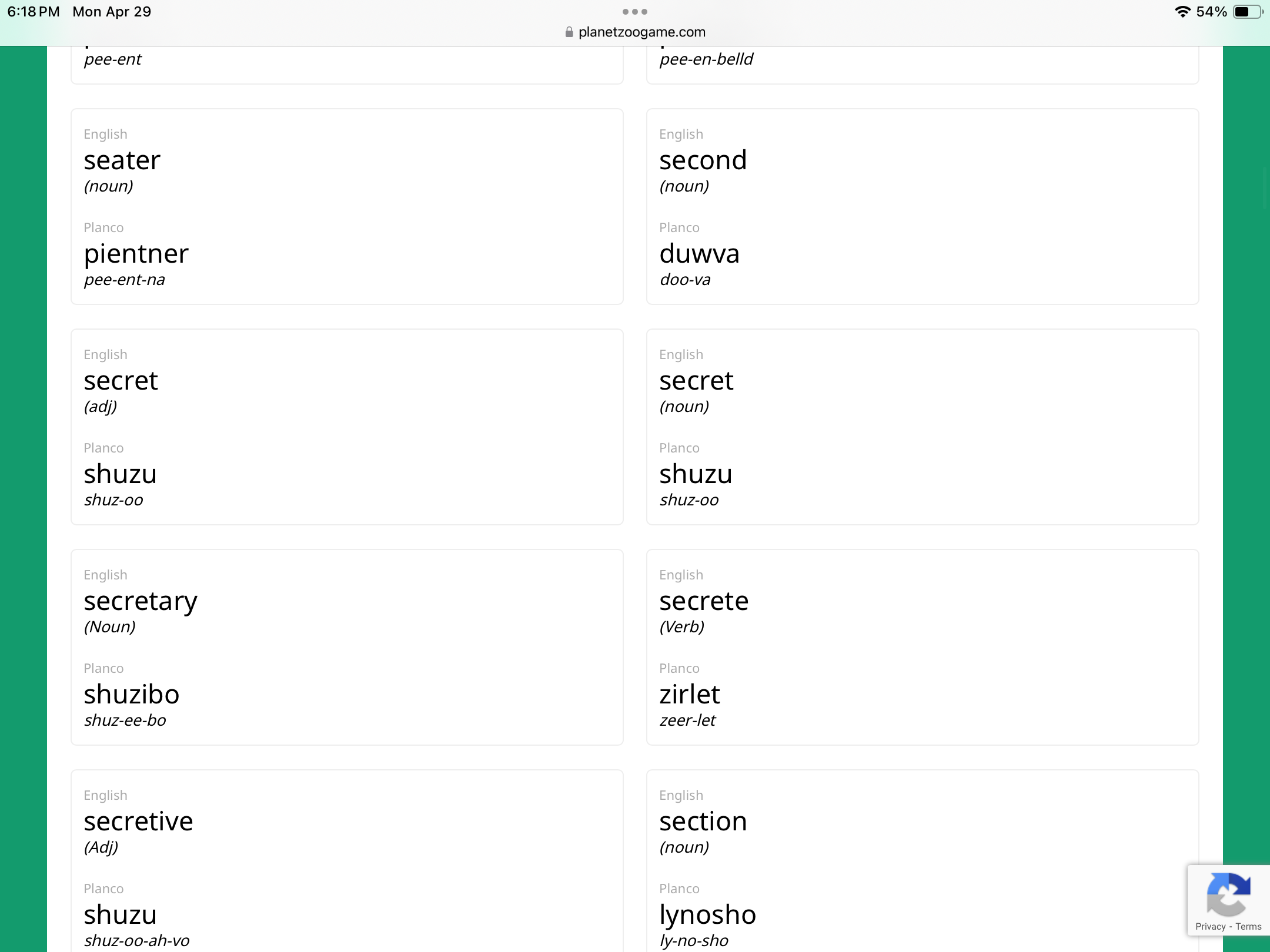Screen dimensions: 1270x952
Task: Open the reCAPTCHA Privacy link
Action: click(1210, 927)
